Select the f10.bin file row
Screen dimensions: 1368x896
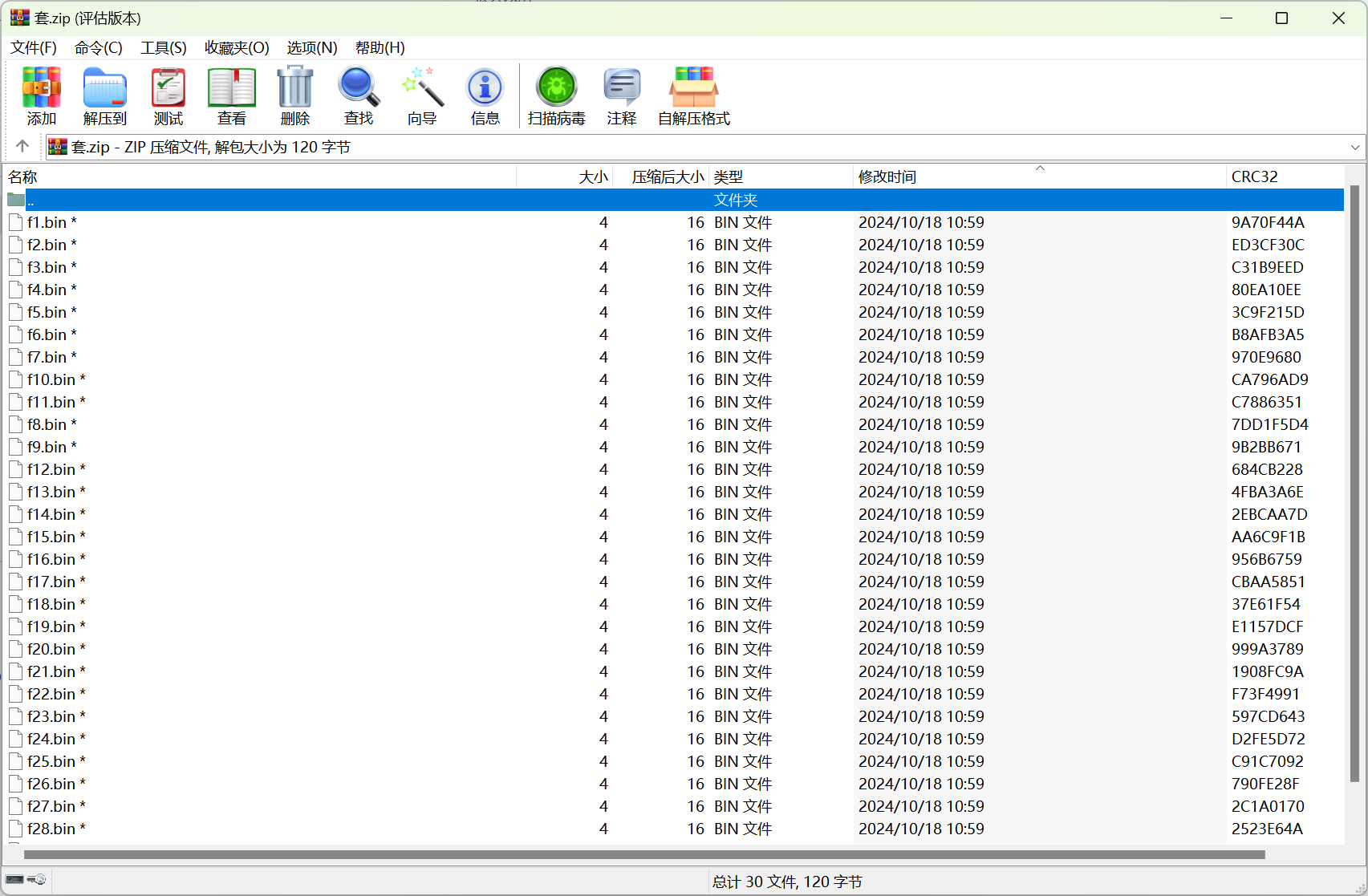[x=51, y=379]
